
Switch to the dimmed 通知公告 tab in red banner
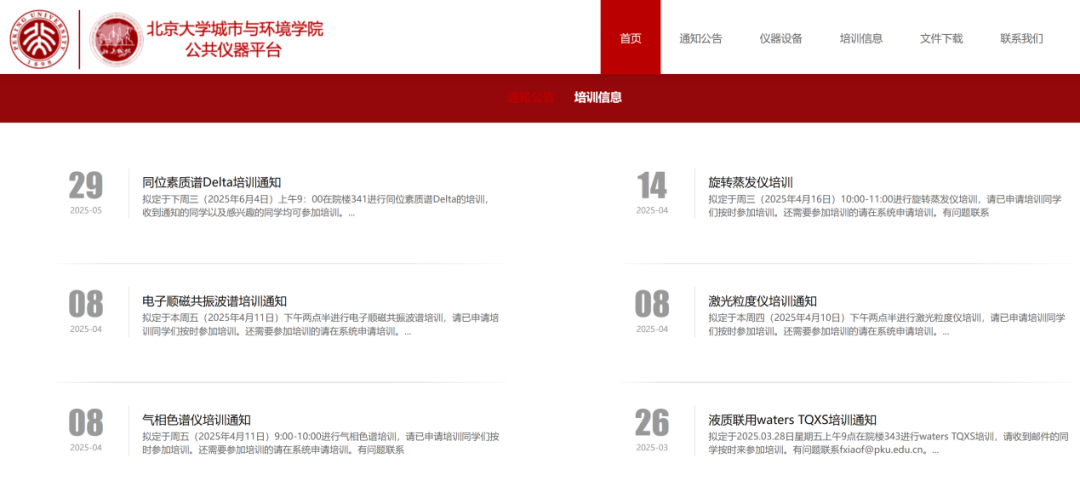530,98
